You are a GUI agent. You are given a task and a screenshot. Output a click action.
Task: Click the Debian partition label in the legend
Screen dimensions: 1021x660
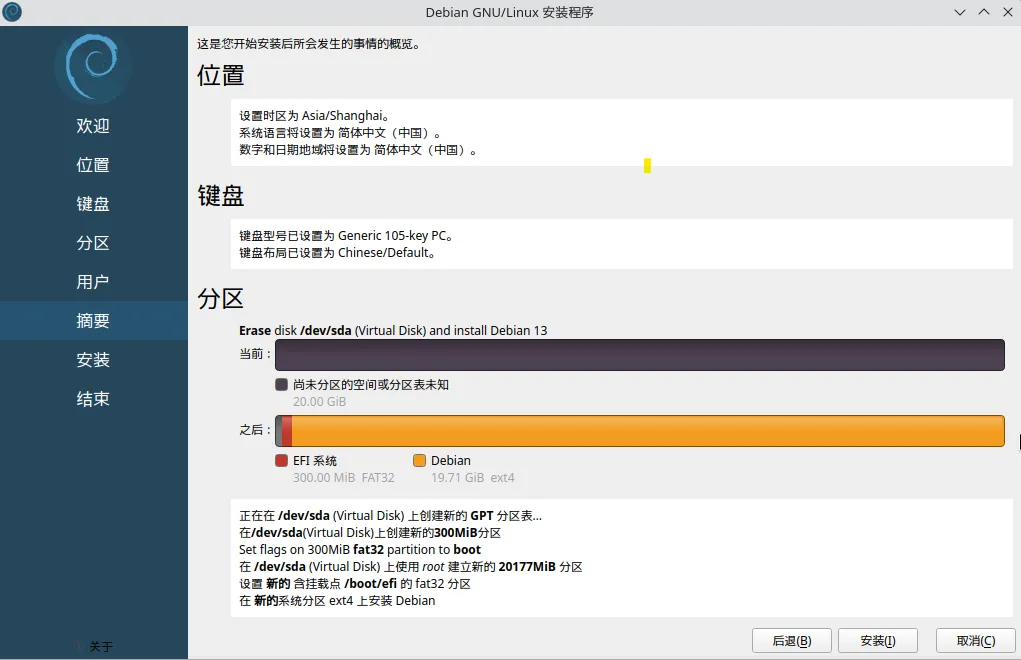click(451, 460)
